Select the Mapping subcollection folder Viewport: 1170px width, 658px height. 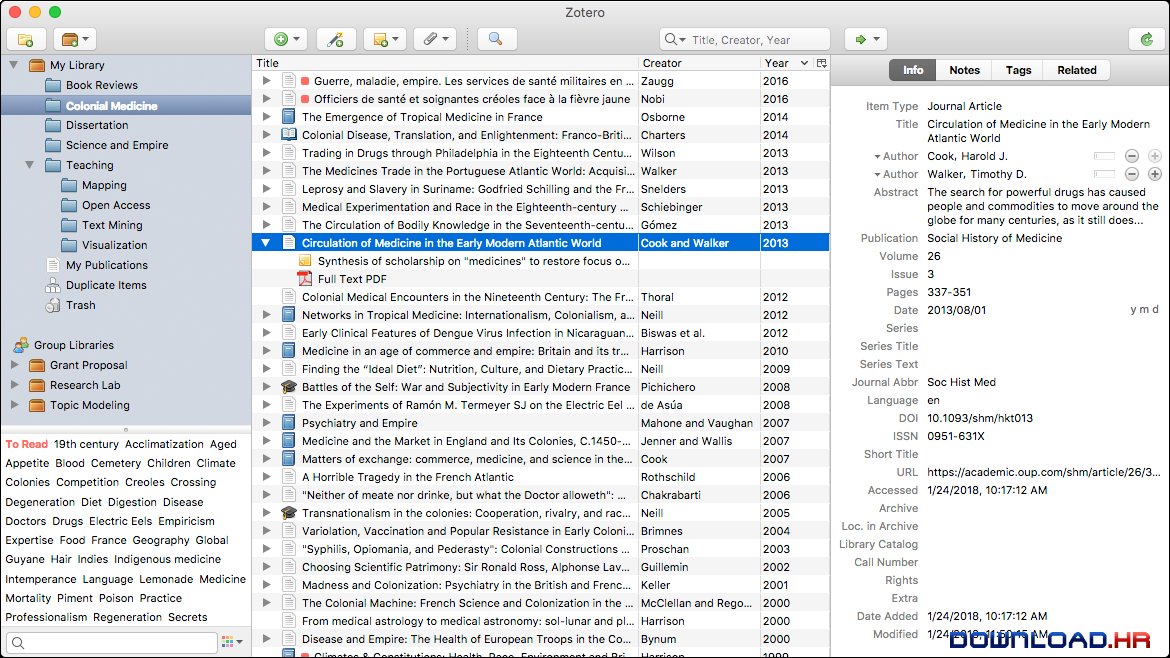104,185
